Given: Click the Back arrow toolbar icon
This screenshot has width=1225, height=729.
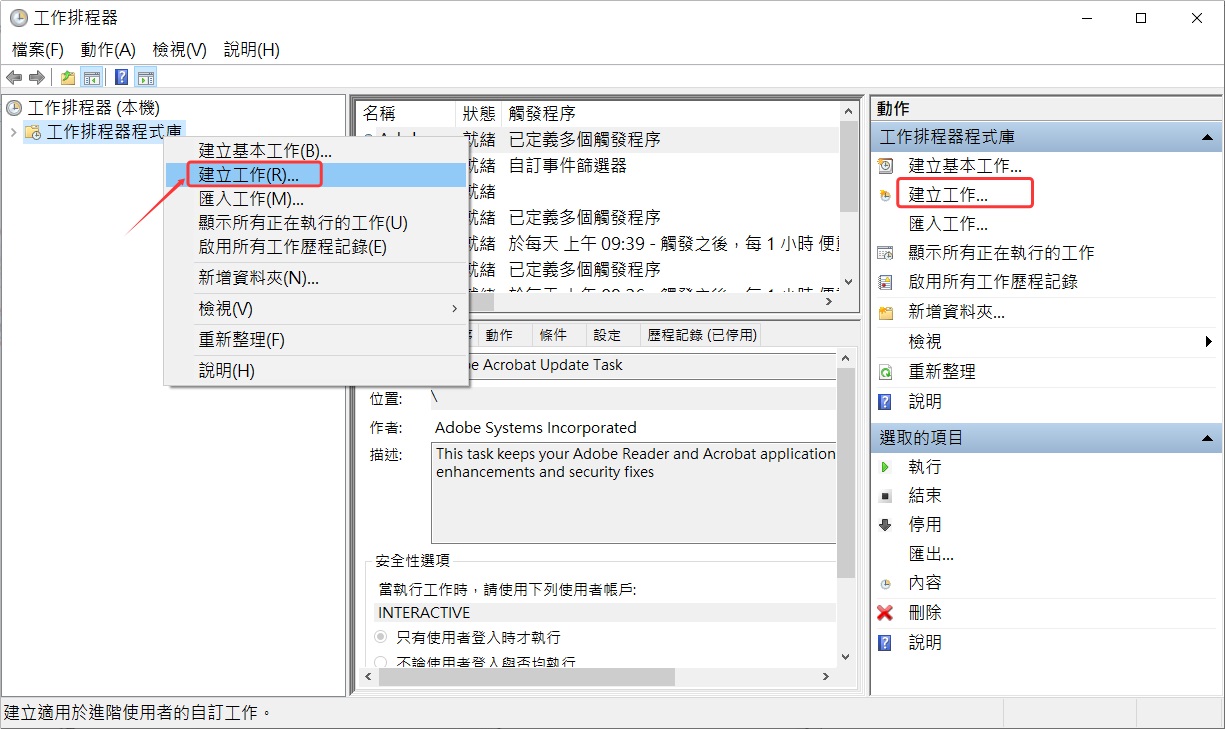Looking at the screenshot, I should [14, 78].
